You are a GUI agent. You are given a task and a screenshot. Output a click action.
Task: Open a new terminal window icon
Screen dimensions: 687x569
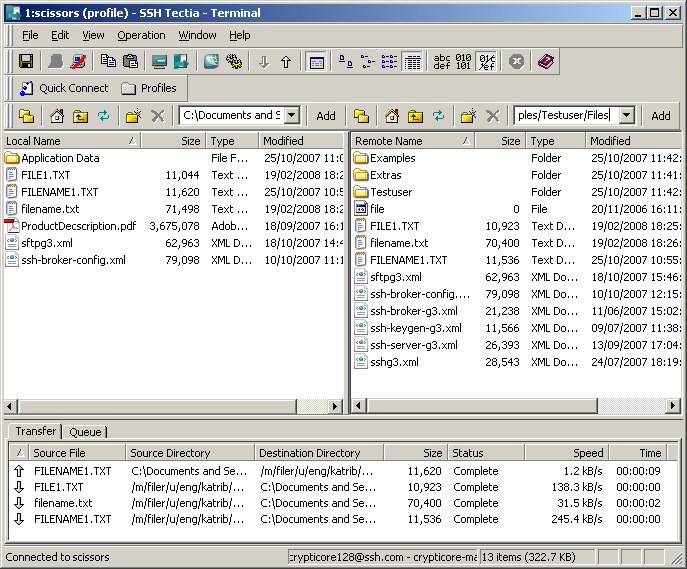coord(159,61)
